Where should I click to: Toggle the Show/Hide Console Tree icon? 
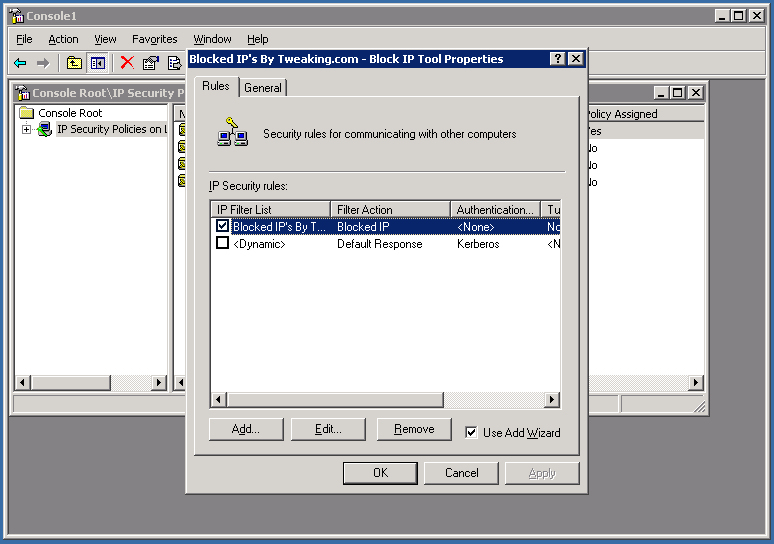point(97,63)
